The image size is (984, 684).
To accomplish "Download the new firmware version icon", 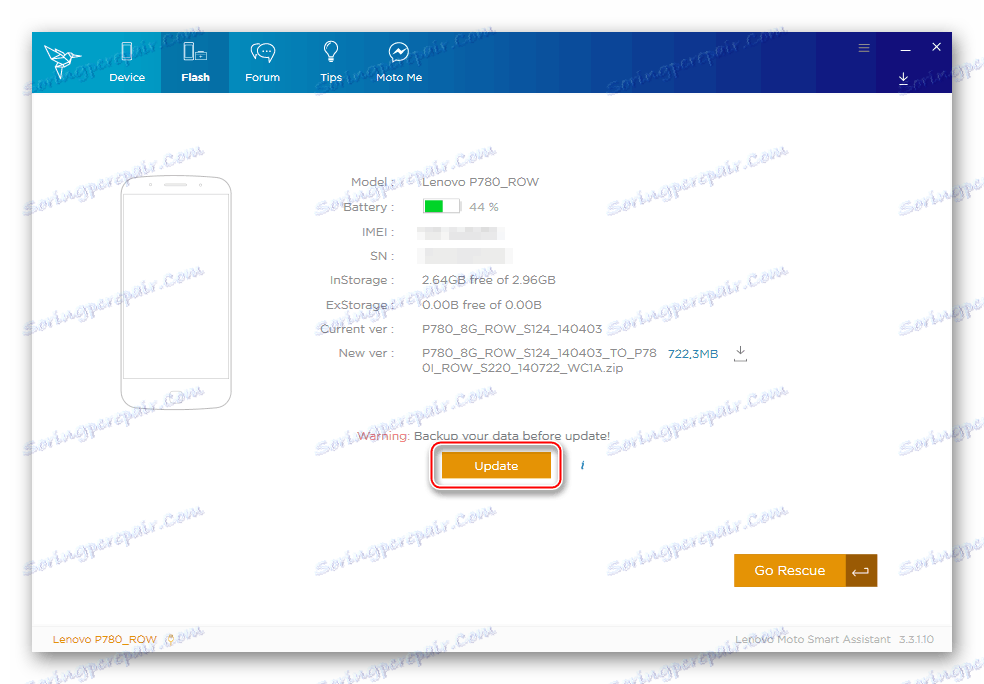I will (741, 353).
